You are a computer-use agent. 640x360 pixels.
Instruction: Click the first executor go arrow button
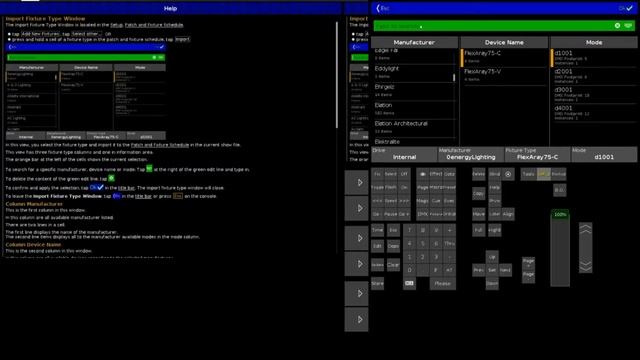(x=356, y=182)
